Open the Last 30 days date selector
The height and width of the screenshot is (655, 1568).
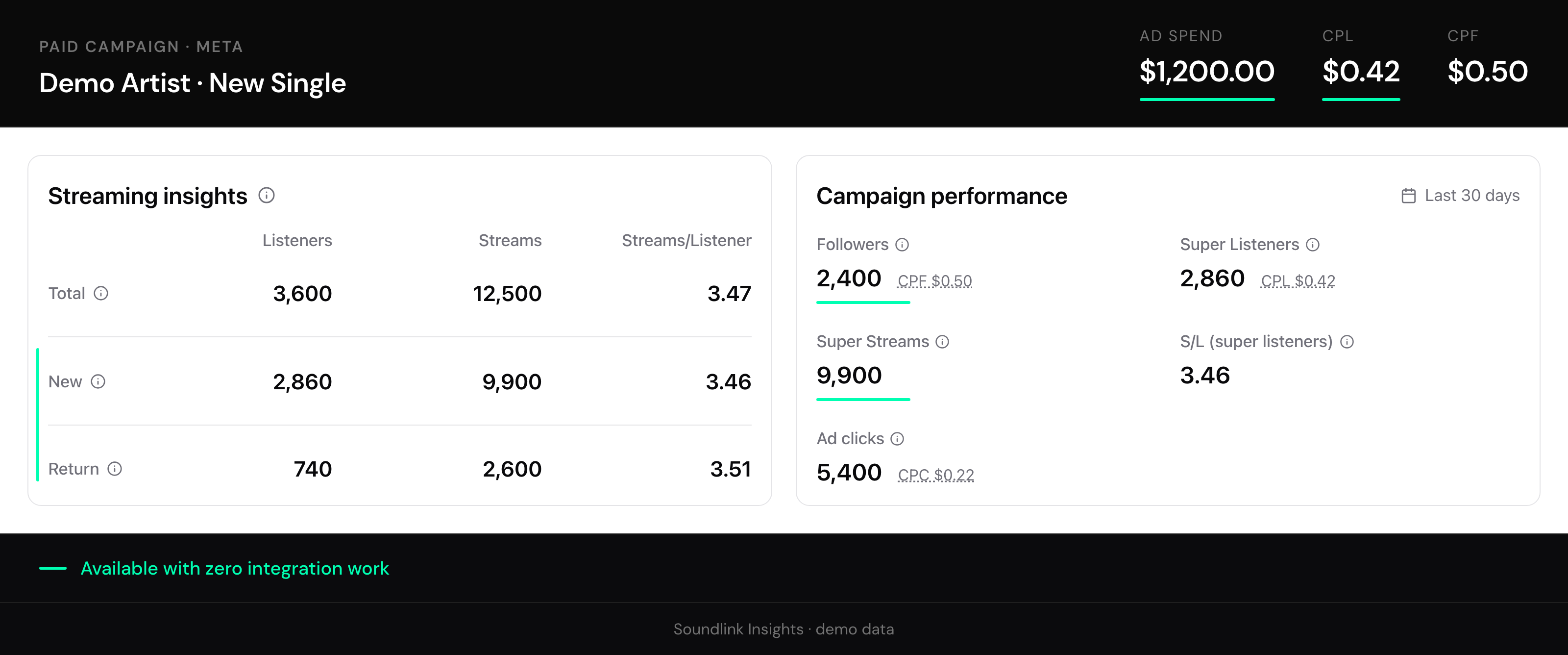1460,196
